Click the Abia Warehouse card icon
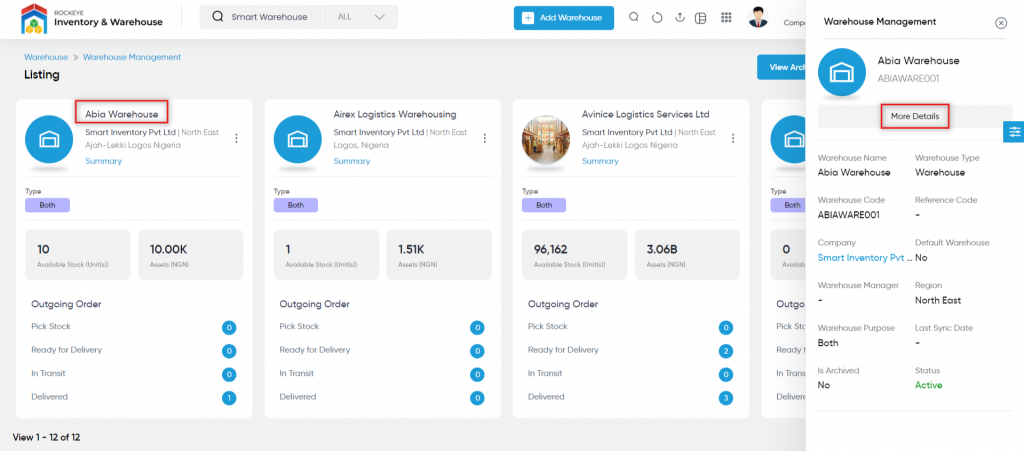 tap(49, 140)
